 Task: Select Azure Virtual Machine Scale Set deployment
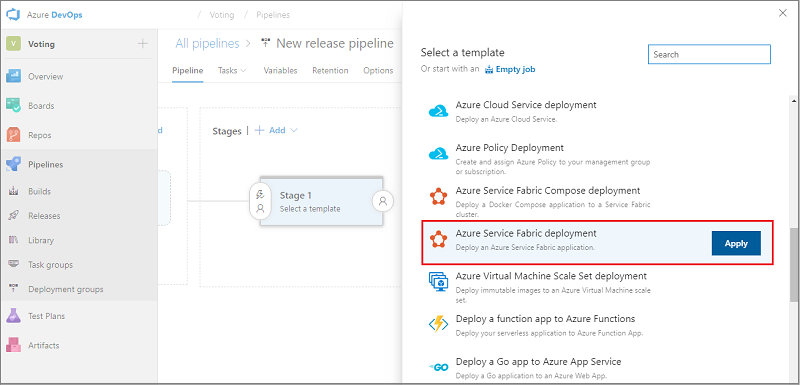pyautogui.click(x=596, y=286)
